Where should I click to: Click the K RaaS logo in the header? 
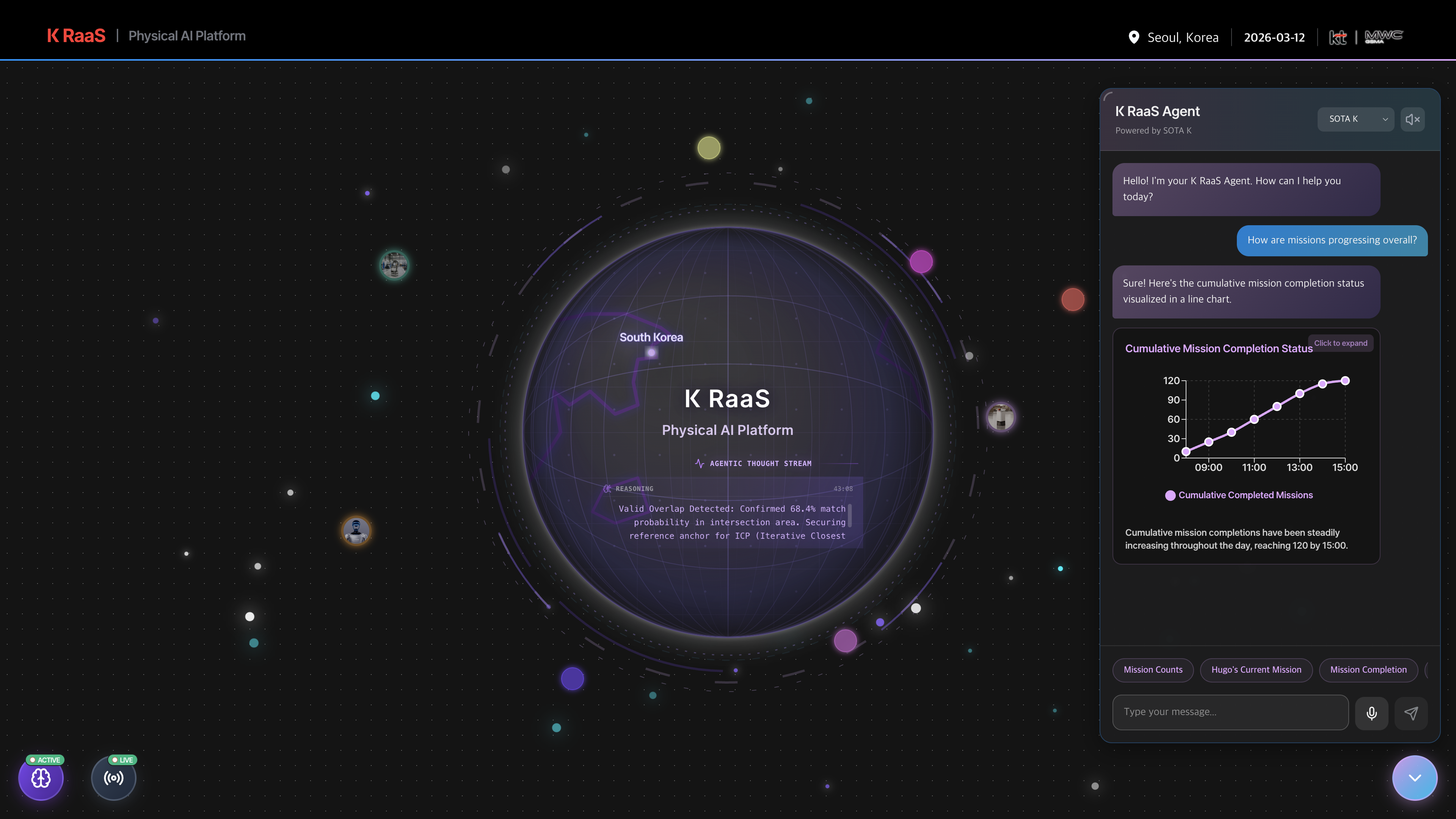[76, 36]
